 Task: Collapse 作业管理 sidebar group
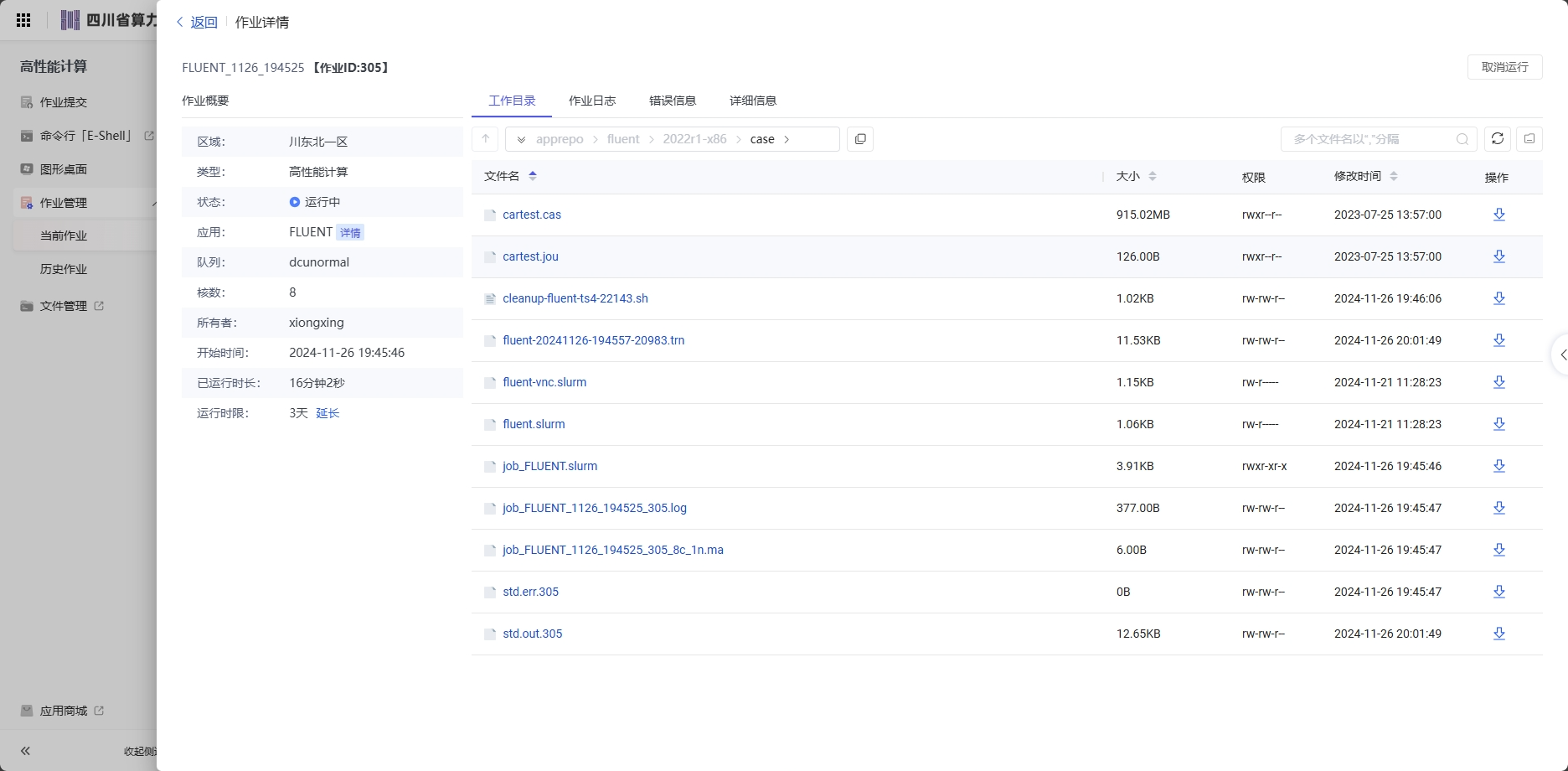(x=154, y=203)
